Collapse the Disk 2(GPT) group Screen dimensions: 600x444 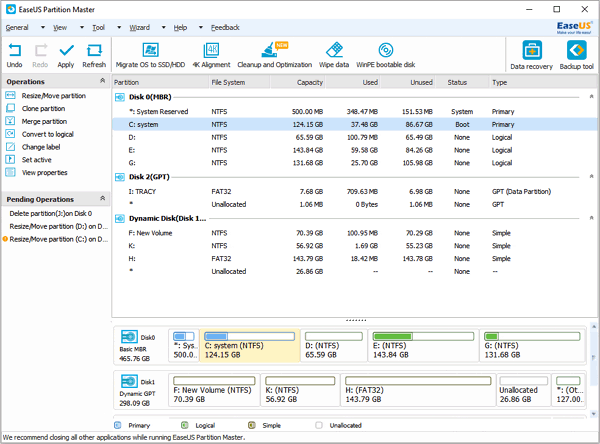point(591,176)
